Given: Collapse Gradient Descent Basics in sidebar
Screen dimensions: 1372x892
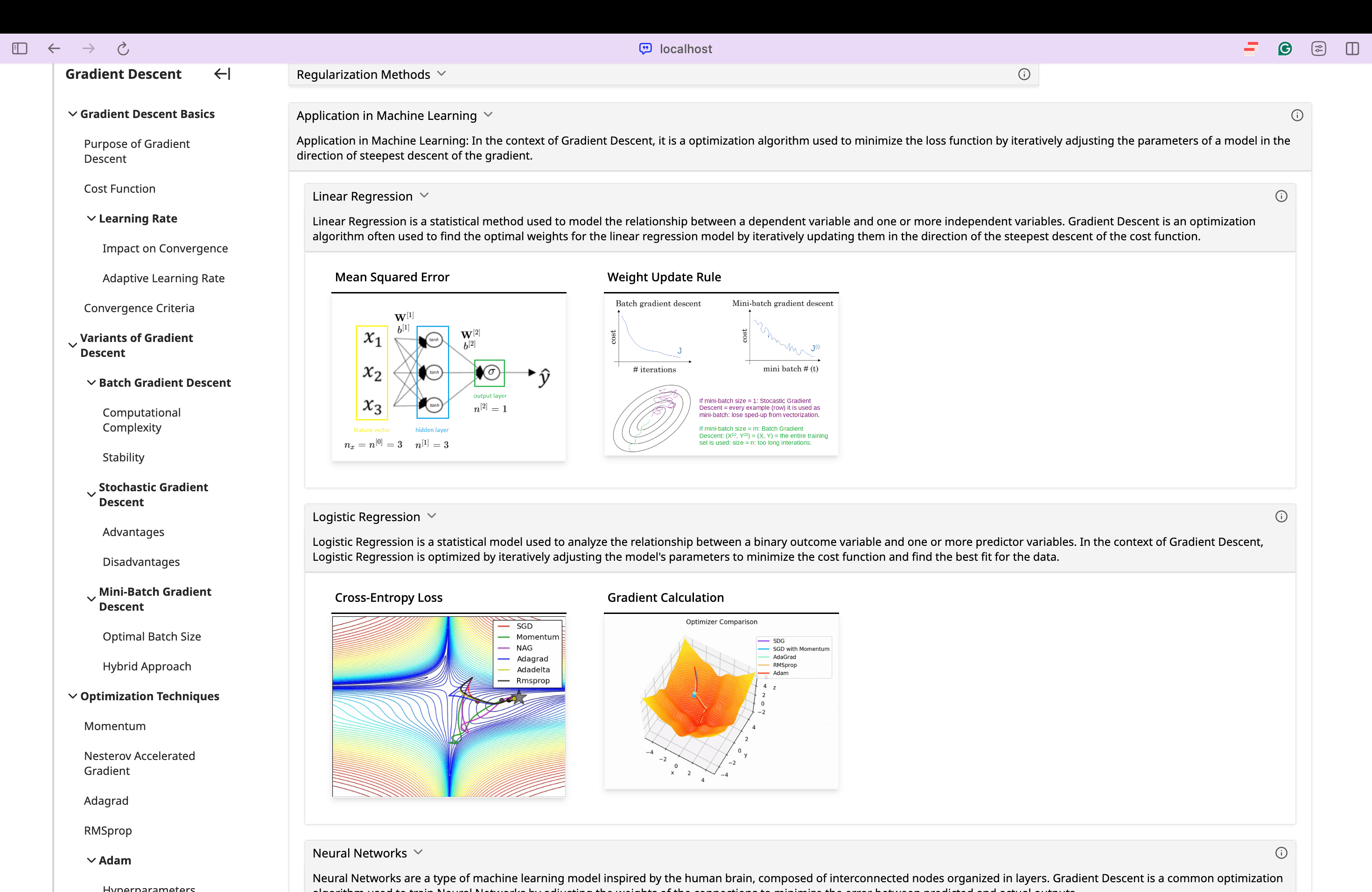Looking at the screenshot, I should (x=73, y=114).
